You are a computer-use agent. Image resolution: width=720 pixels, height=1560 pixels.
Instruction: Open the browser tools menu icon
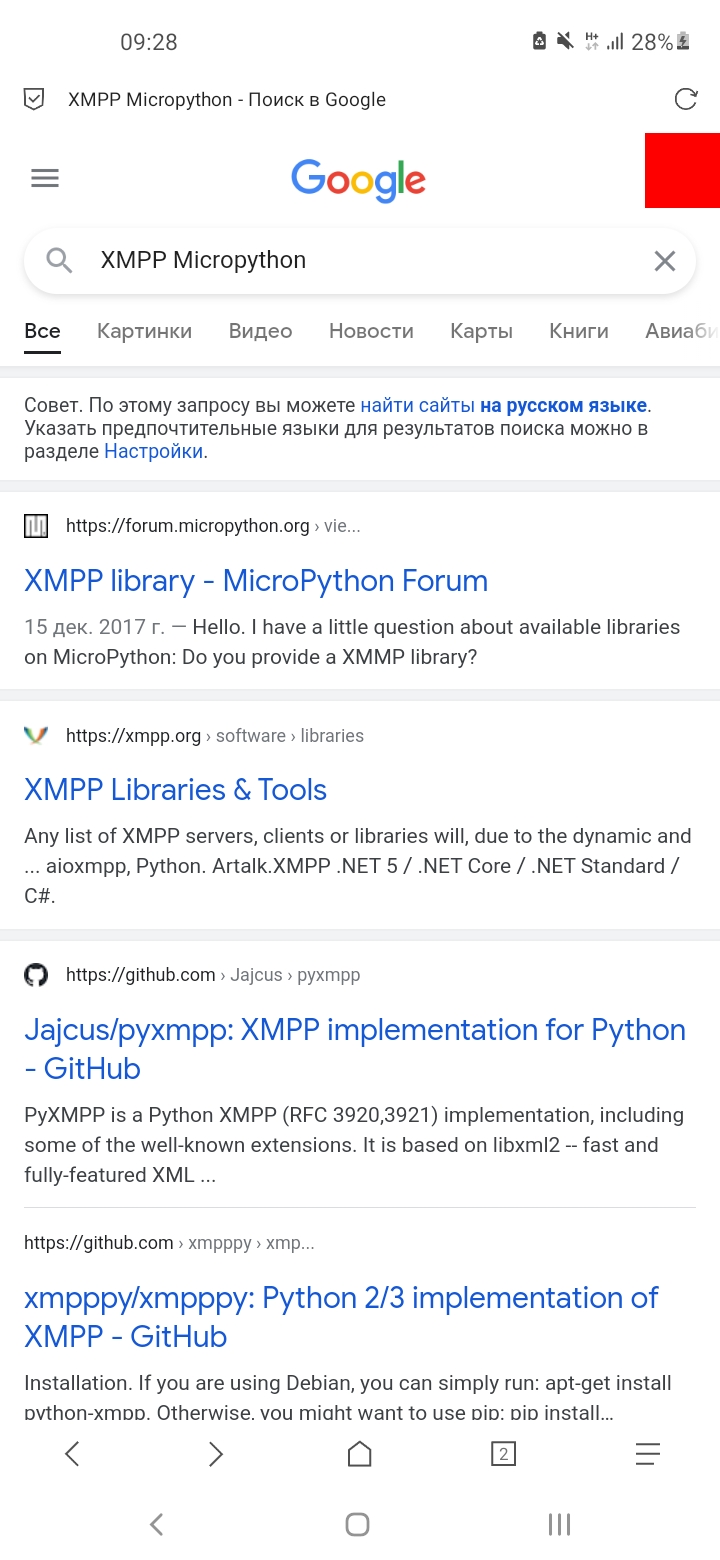pyautogui.click(x=648, y=1454)
